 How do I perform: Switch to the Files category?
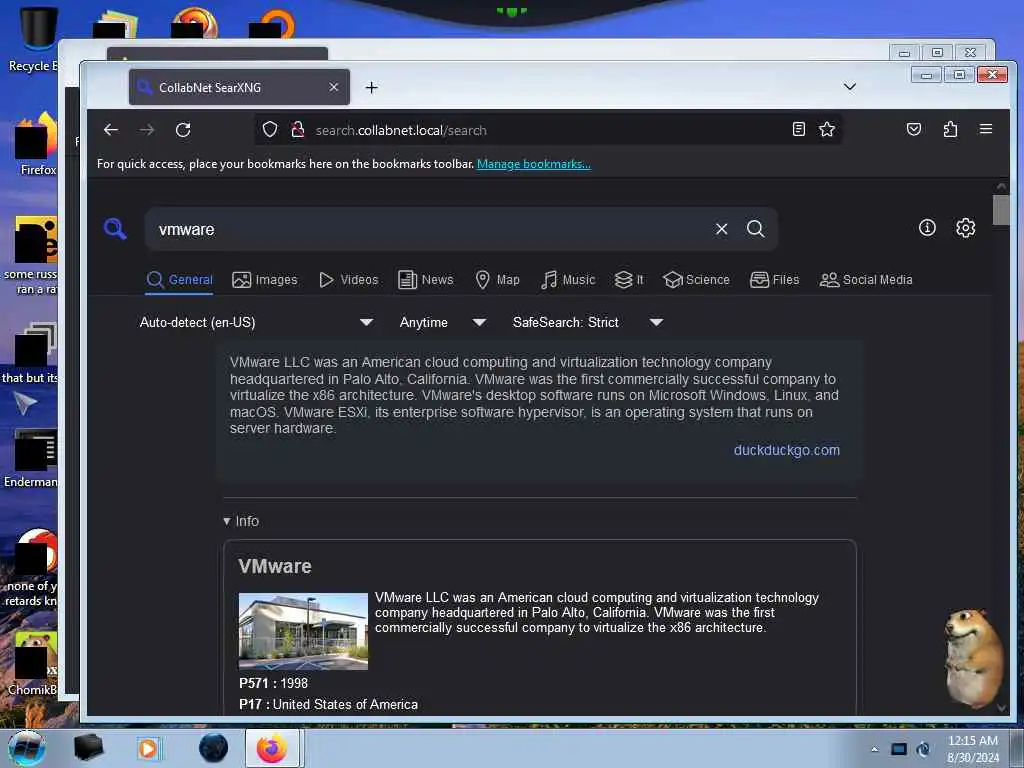pyautogui.click(x=774, y=280)
